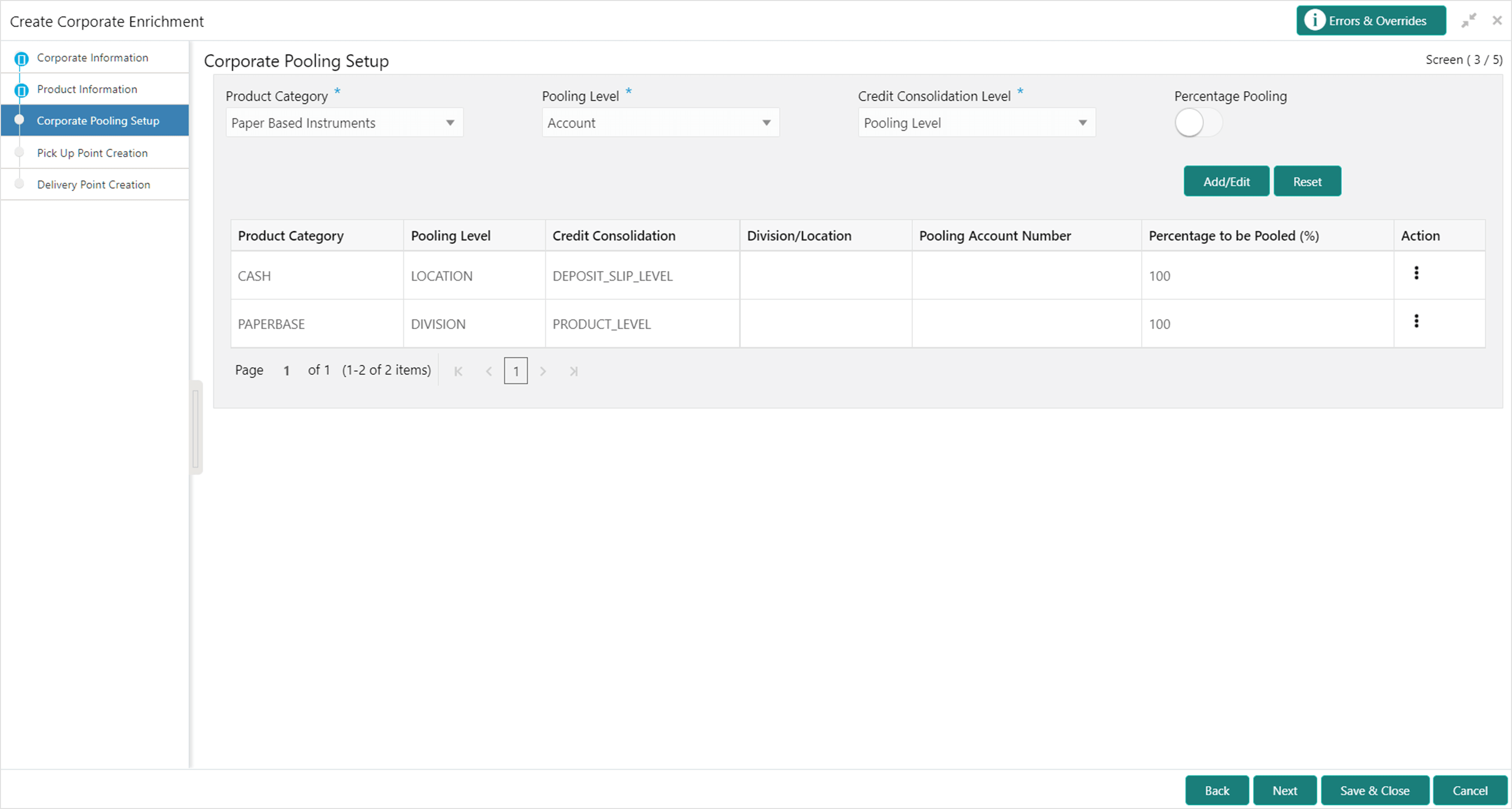
Task: Open the CASH row action menu
Action: pos(1416,273)
